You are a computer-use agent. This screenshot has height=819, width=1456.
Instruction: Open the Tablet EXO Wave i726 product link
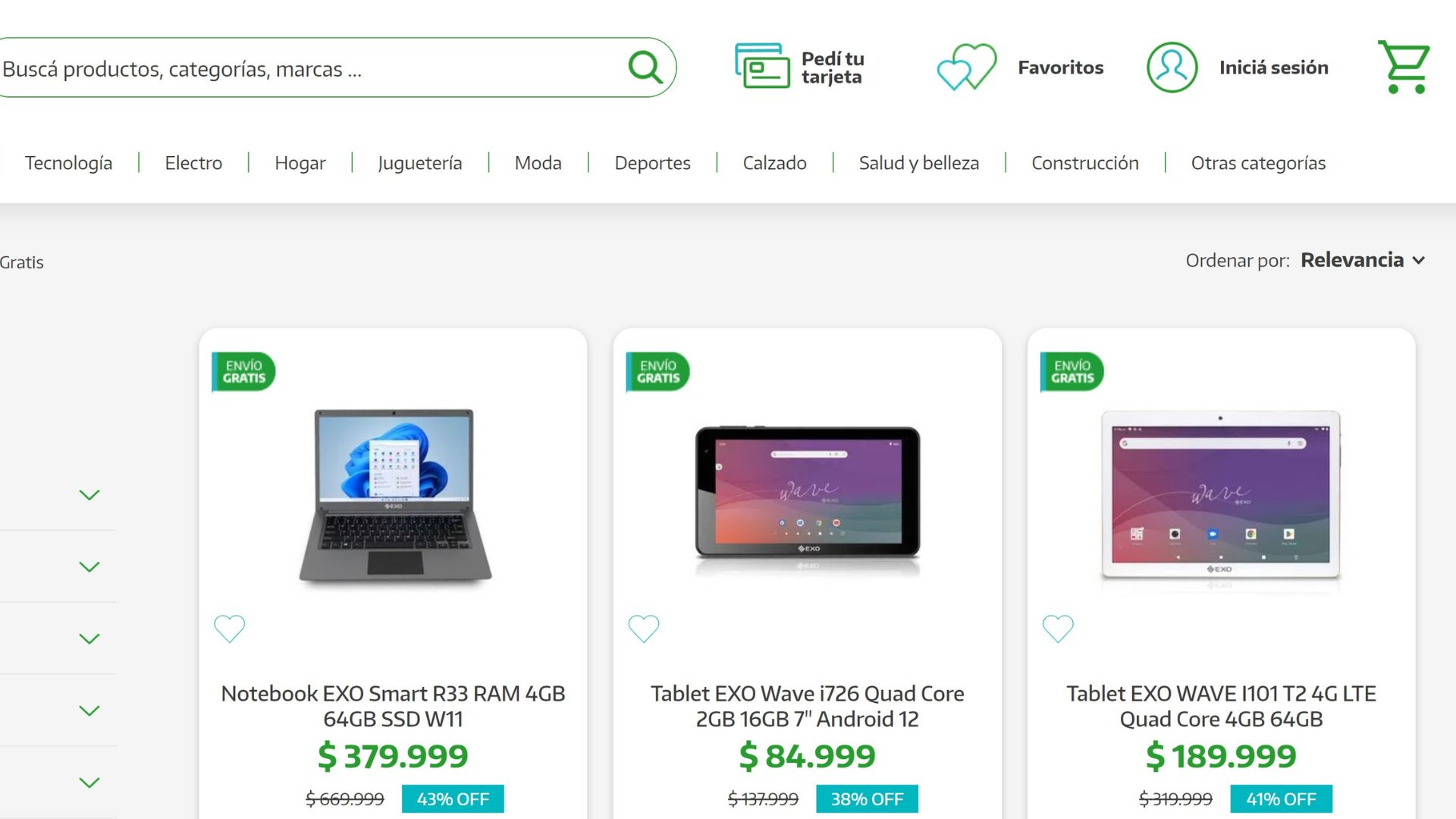(x=806, y=705)
